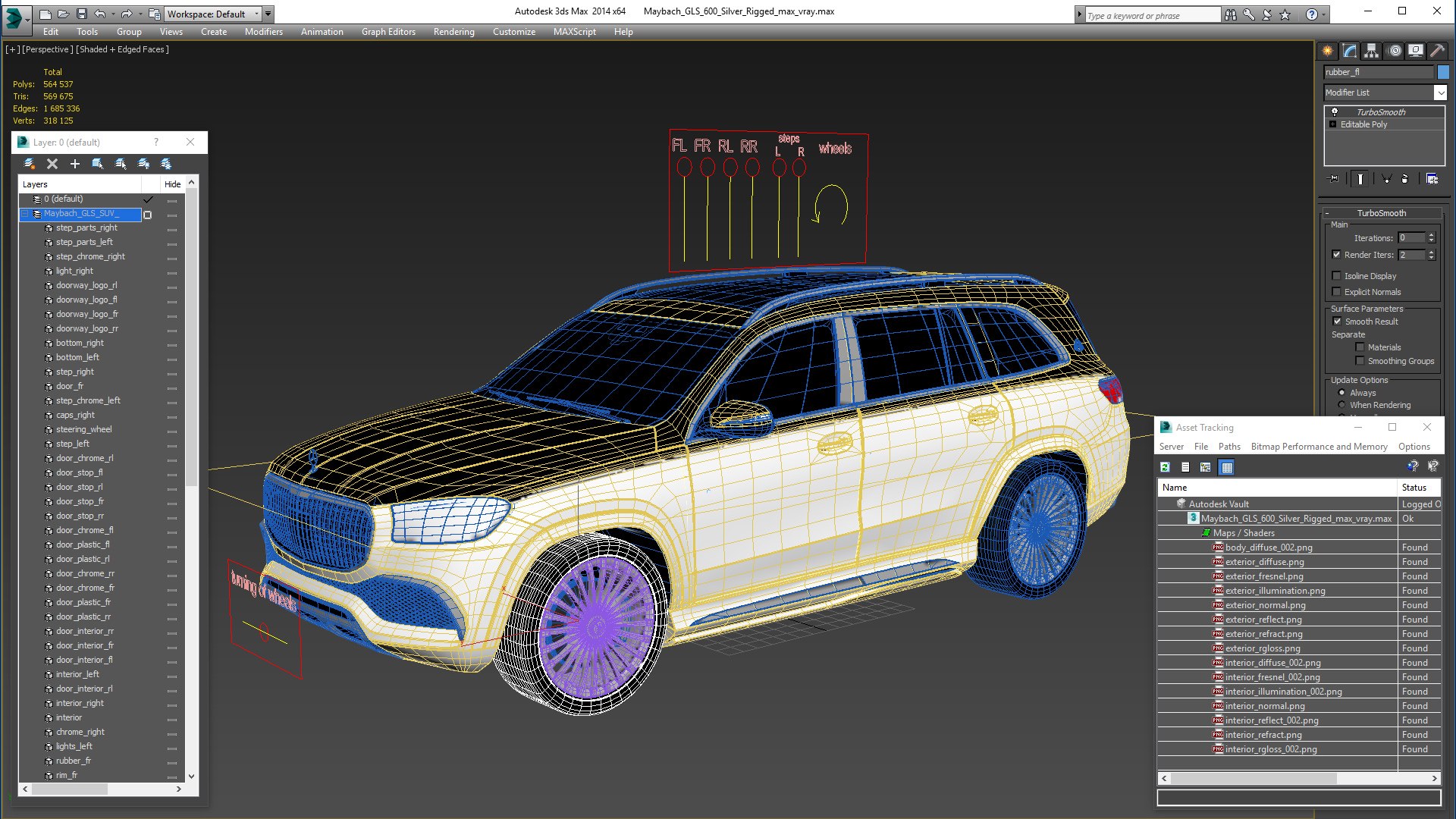
Task: Toggle Show End Result icon
Action: point(1360,179)
